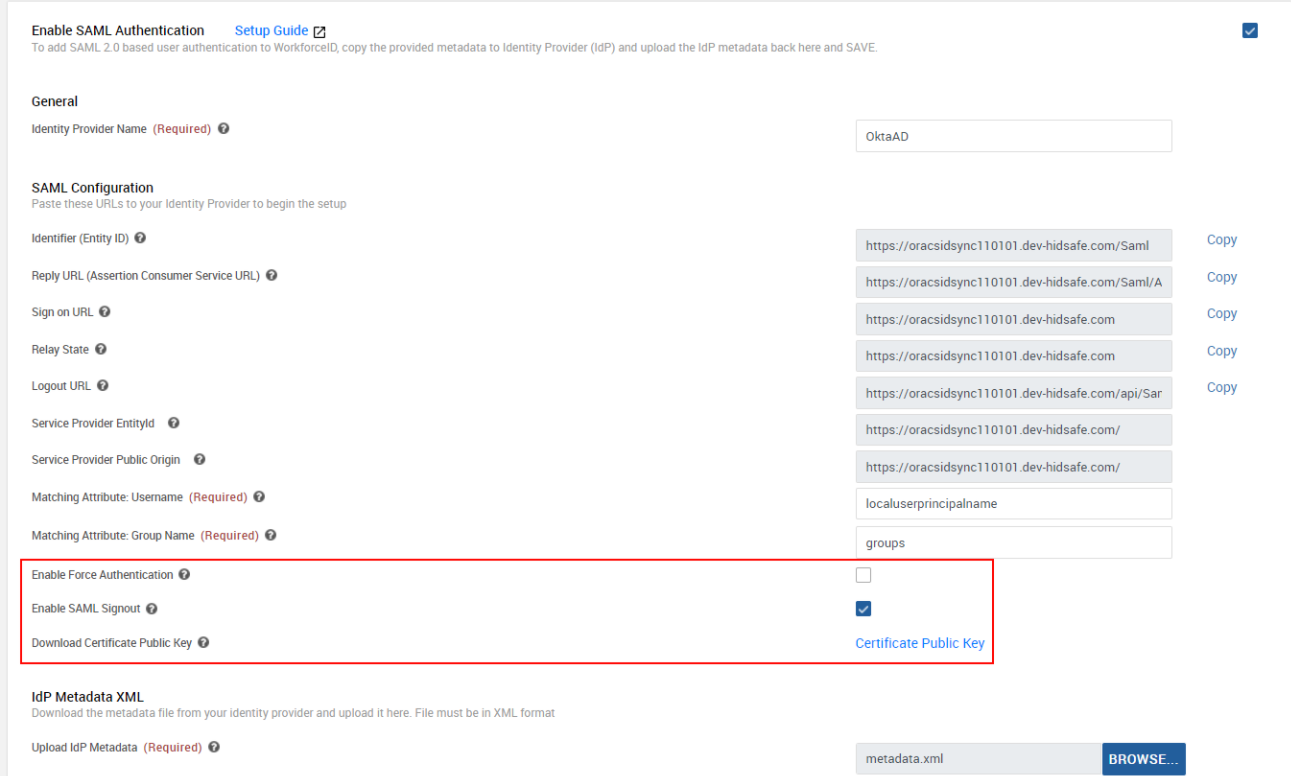Click help icon beside Sign on URL
Image resolution: width=1291 pixels, height=776 pixels.
105,312
